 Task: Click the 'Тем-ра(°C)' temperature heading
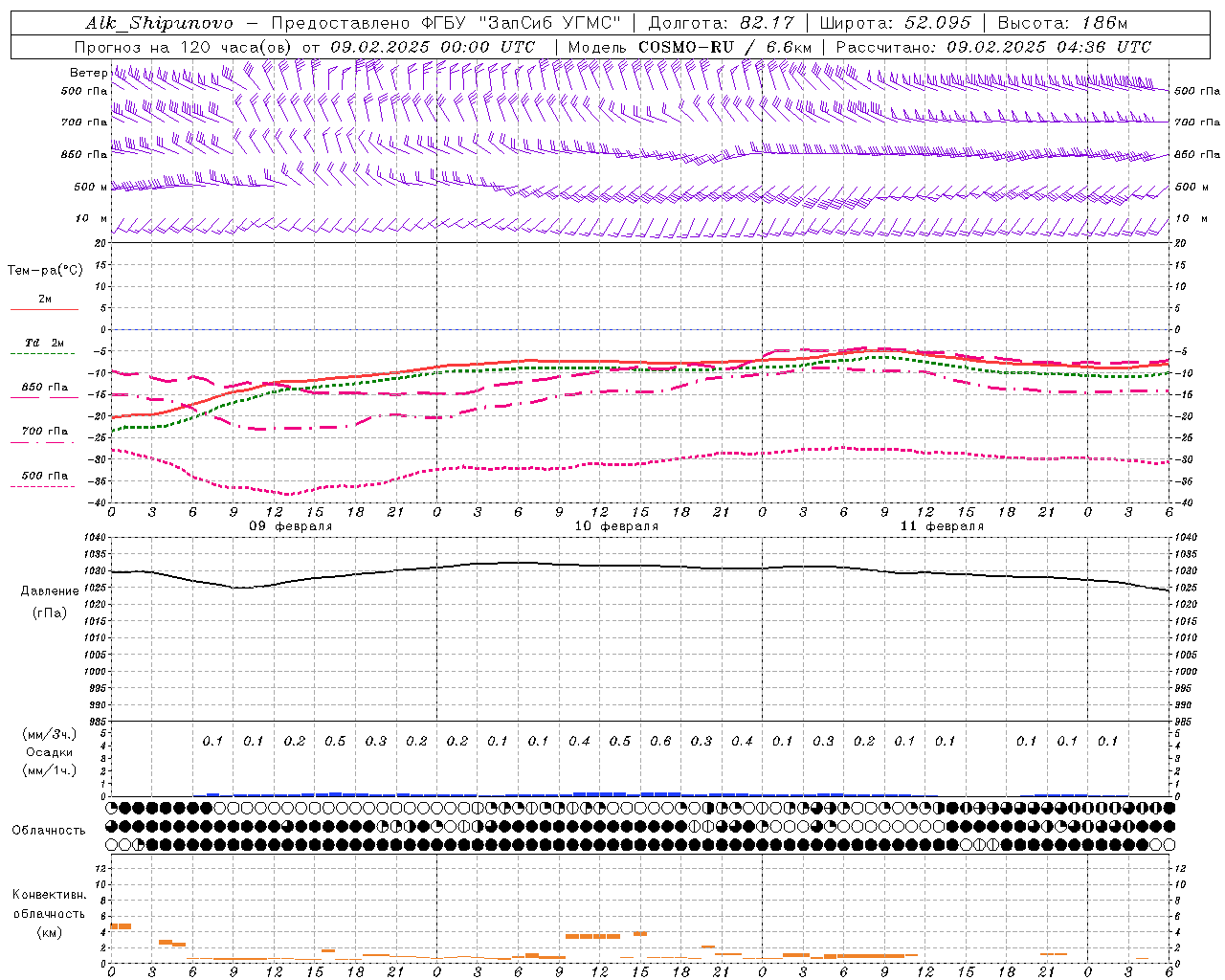coord(45,271)
